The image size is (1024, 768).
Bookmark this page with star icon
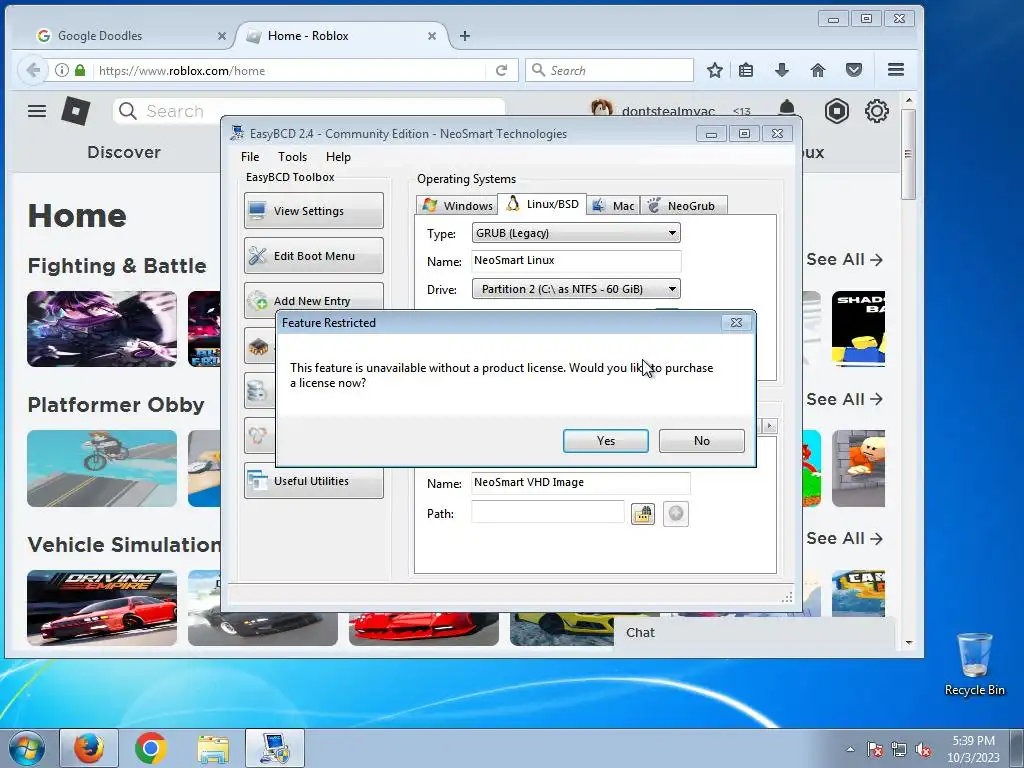[714, 71]
